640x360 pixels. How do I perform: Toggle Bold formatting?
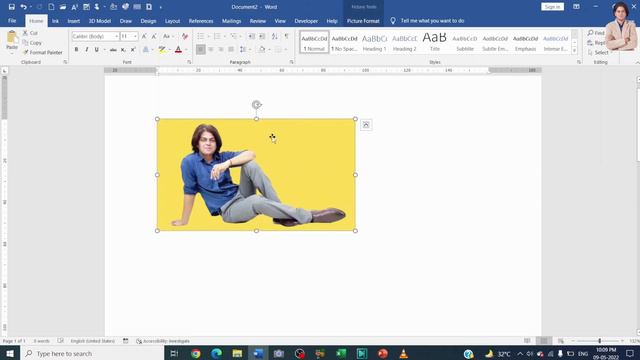click(x=76, y=49)
